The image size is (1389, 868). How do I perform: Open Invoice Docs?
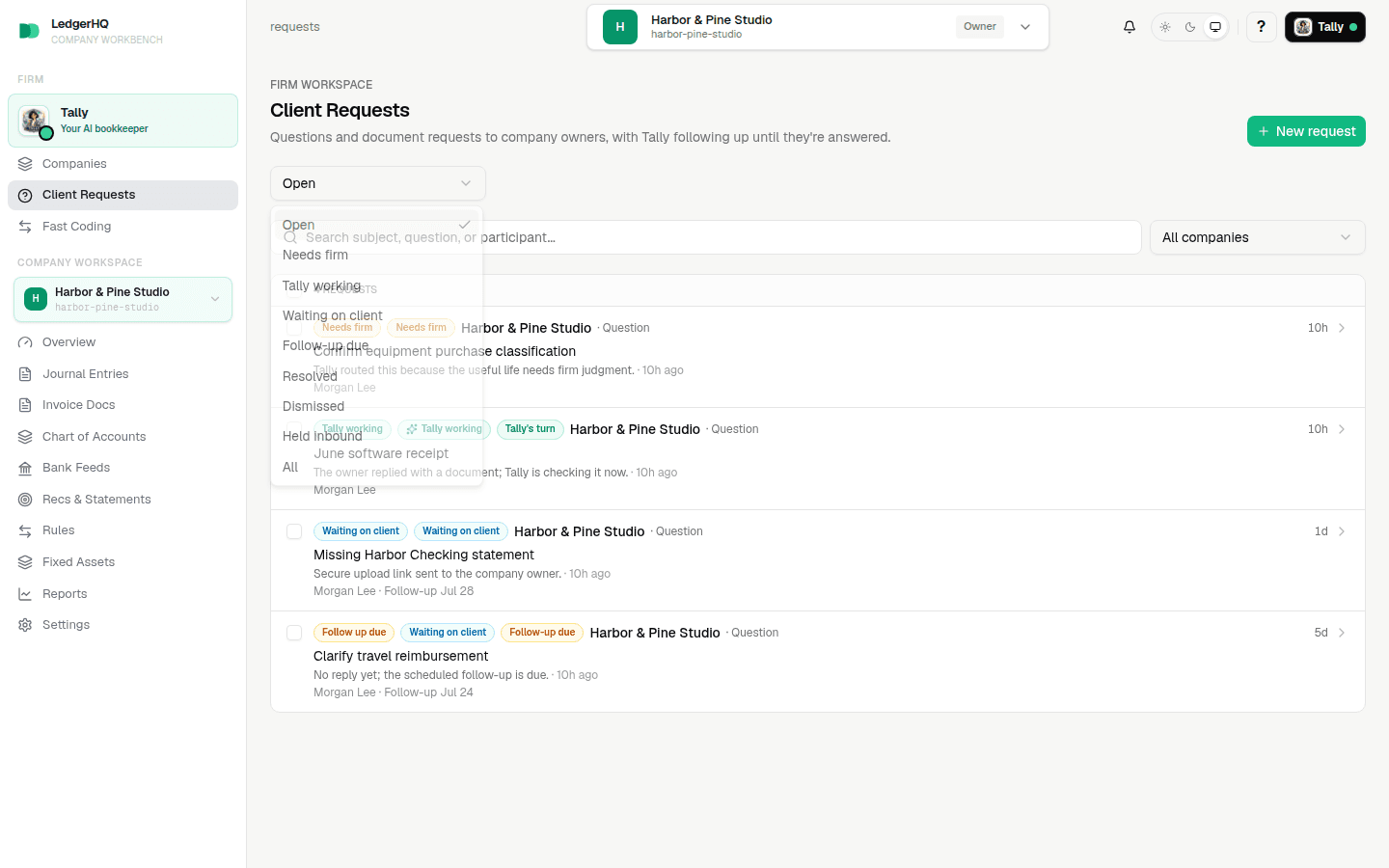[123, 405]
